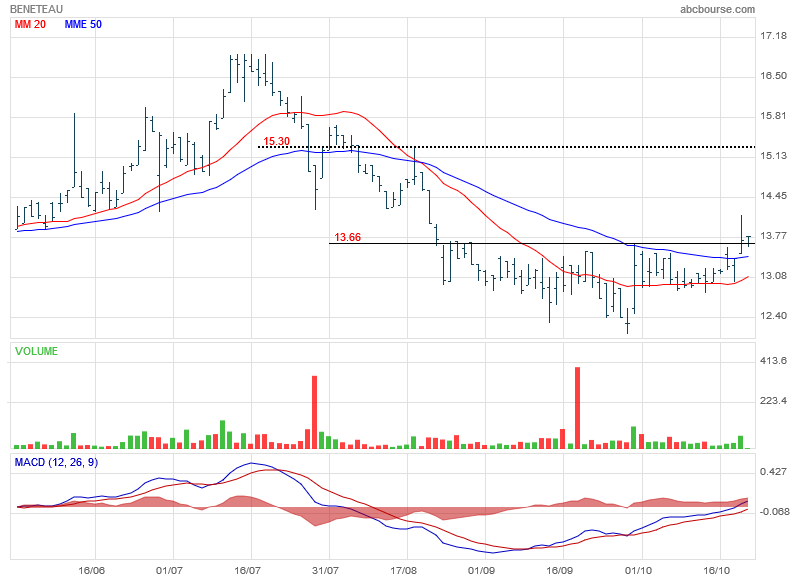Image resolution: width=800 pixels, height=580 pixels.
Task: Click the 14.45 price axis value
Action: (773, 196)
